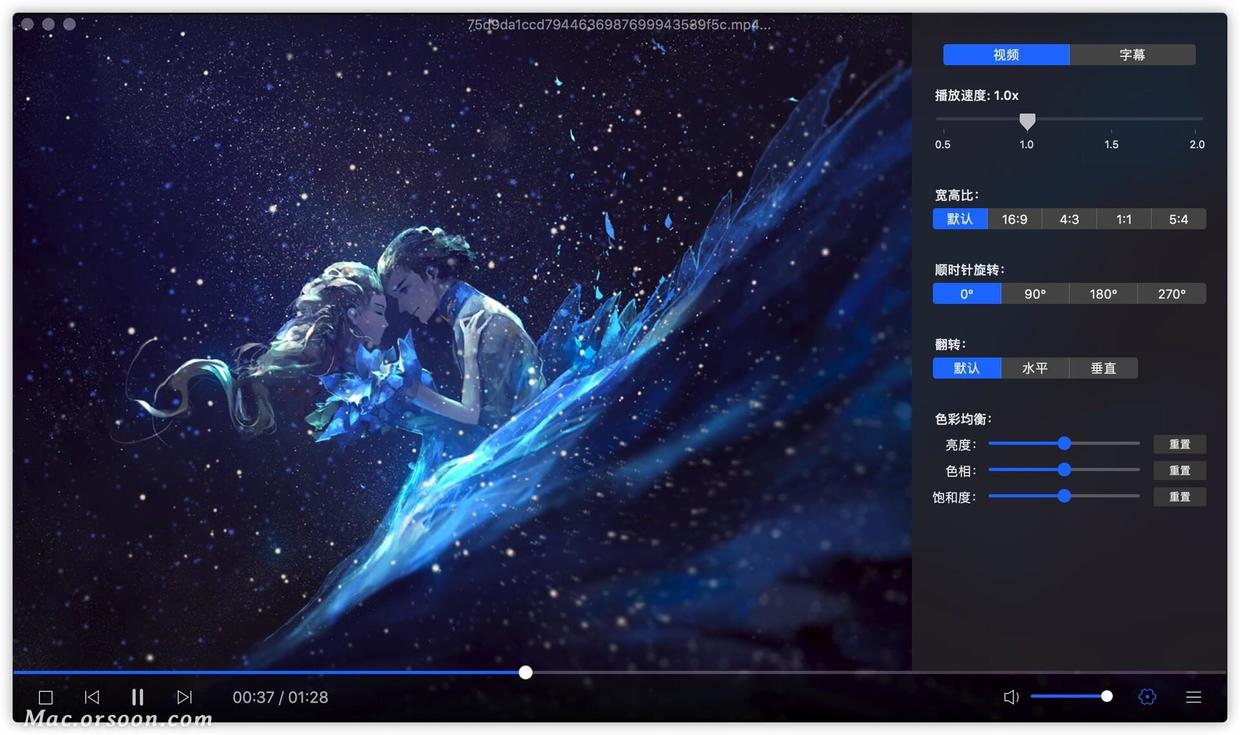The image size is (1240, 735).
Task: Pause the video playback
Action: 137,696
